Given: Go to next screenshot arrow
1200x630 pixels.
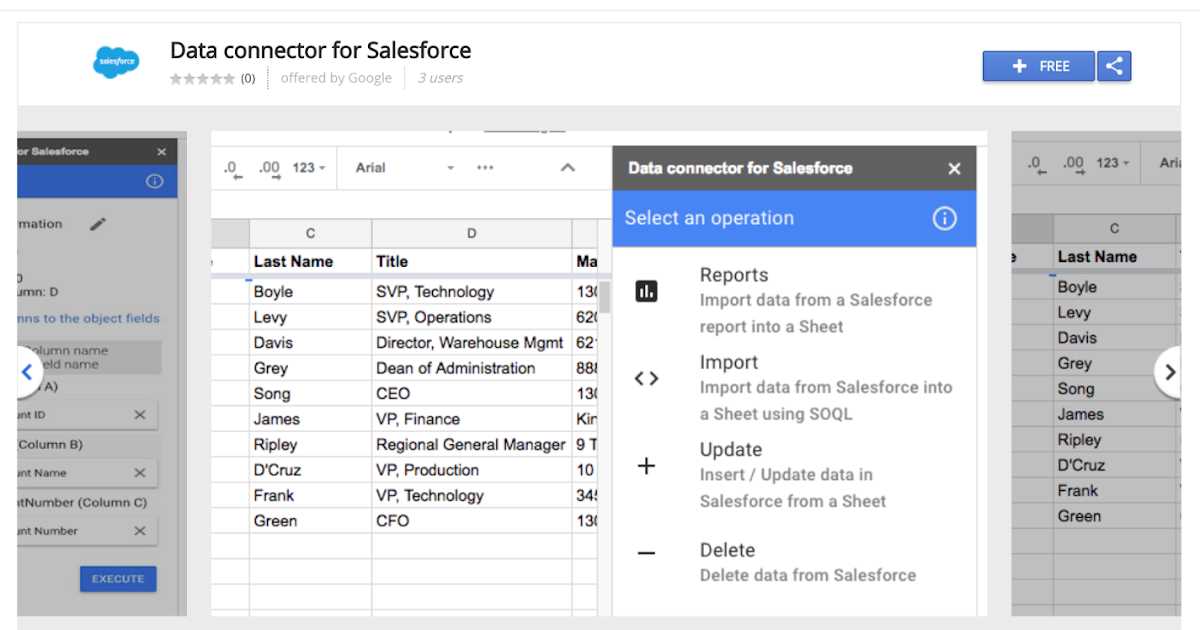Looking at the screenshot, I should (x=1168, y=372).
